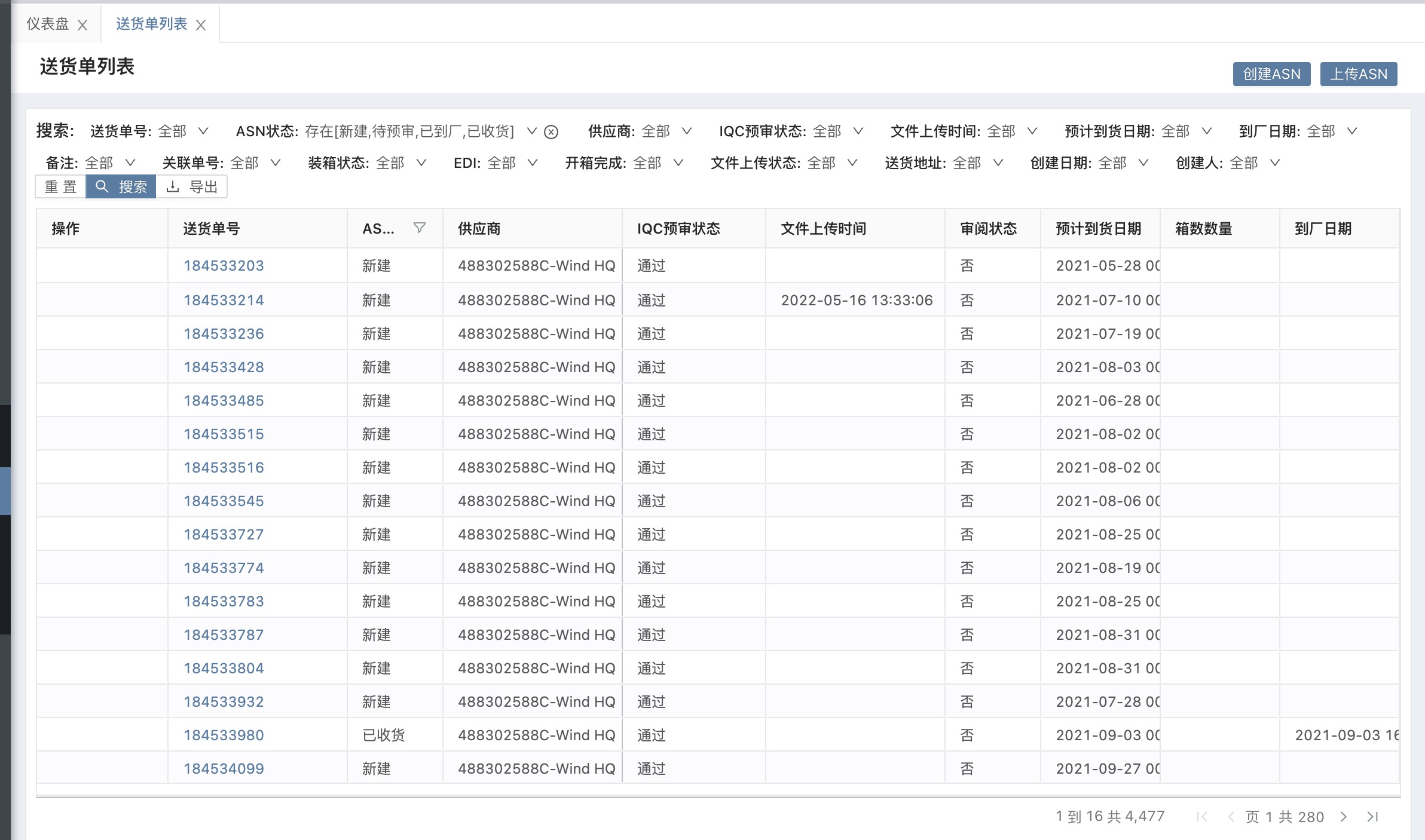Click the 审阅状态 column header
The width and height of the screenshot is (1425, 840).
tap(993, 228)
